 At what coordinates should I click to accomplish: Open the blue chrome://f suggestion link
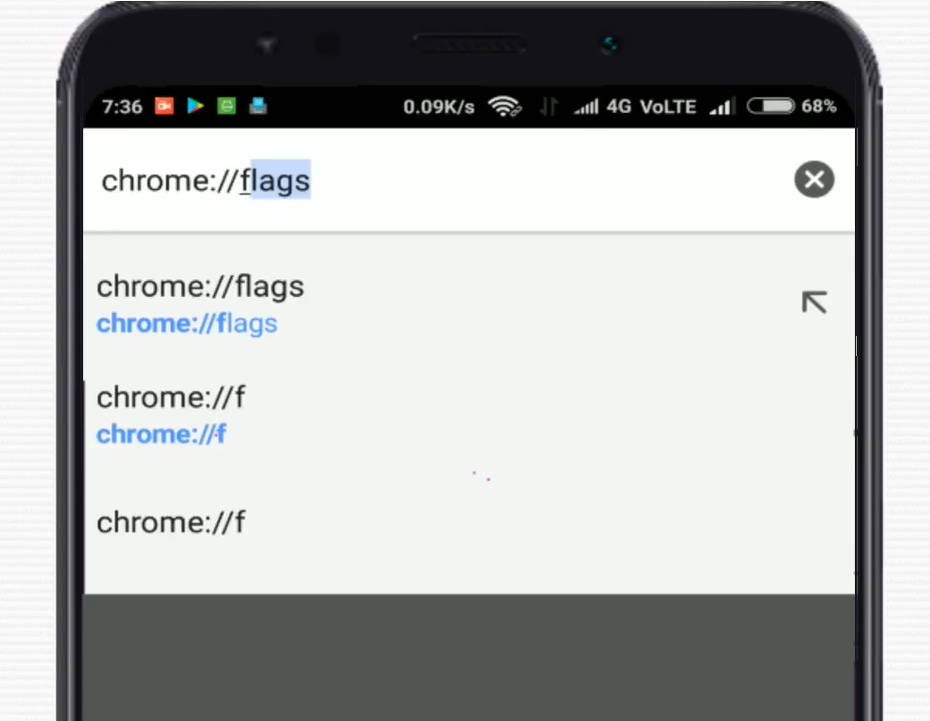point(161,434)
